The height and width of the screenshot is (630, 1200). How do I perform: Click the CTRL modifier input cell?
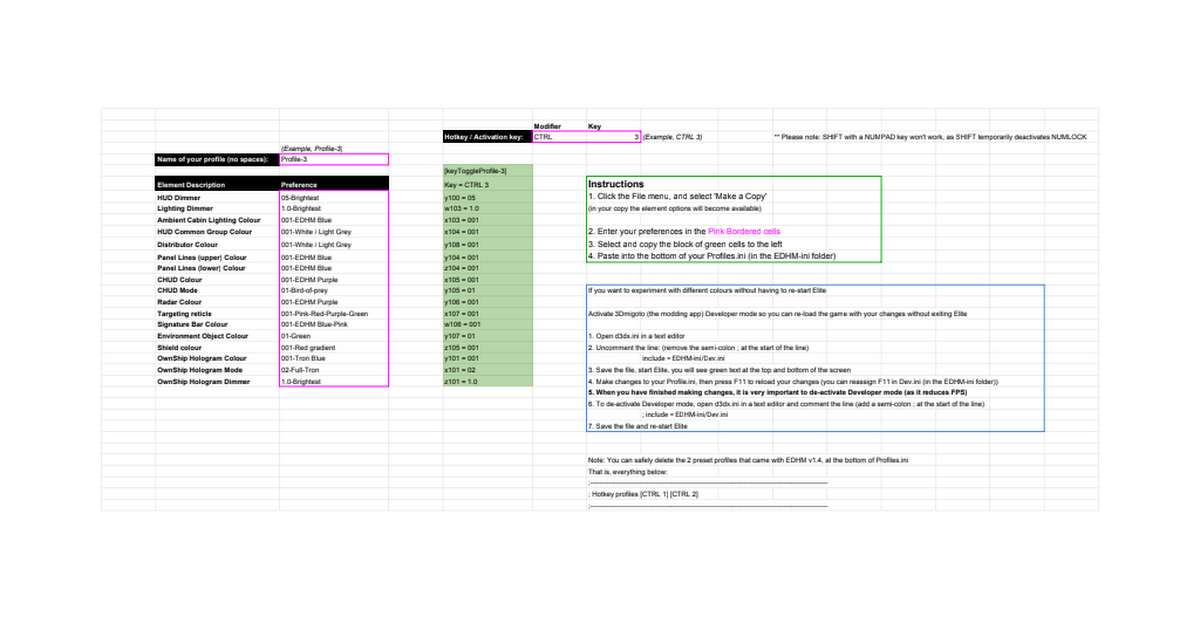tap(560, 137)
